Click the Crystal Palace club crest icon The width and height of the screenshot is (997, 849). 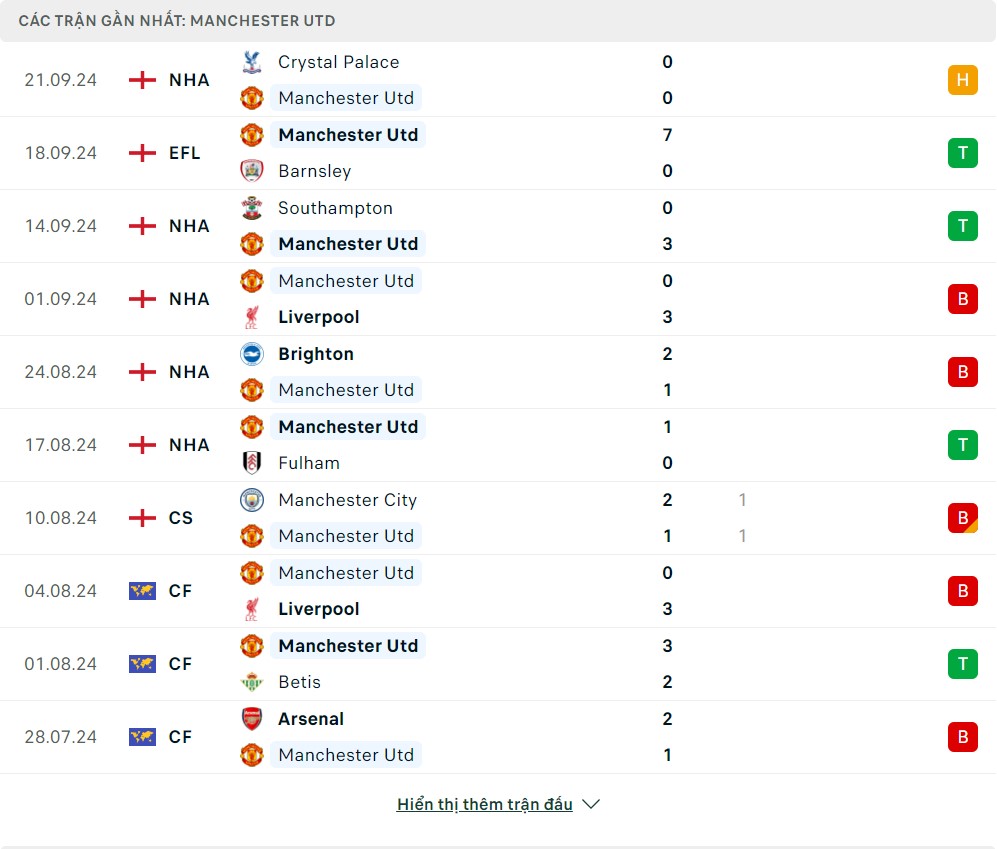(252, 62)
